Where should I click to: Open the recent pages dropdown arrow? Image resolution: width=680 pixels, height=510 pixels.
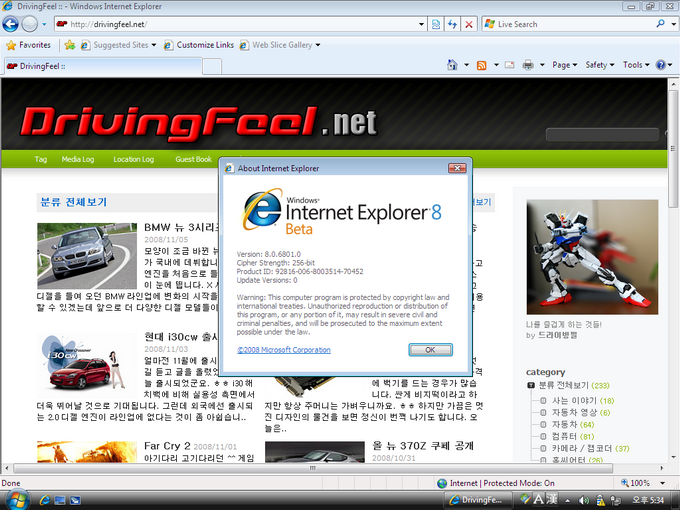click(x=44, y=24)
